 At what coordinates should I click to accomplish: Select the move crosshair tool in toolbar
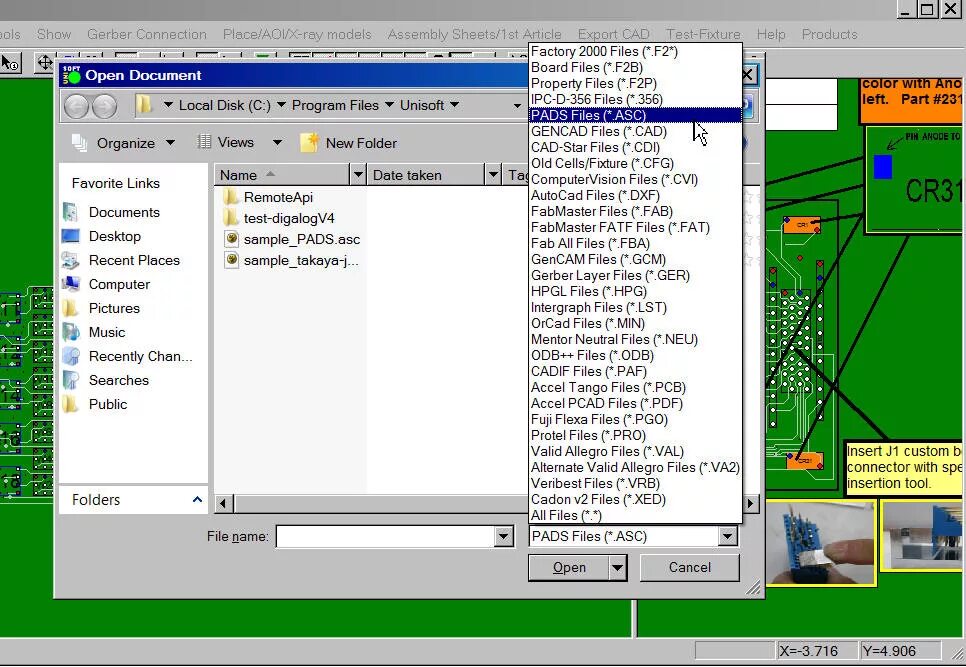point(44,63)
